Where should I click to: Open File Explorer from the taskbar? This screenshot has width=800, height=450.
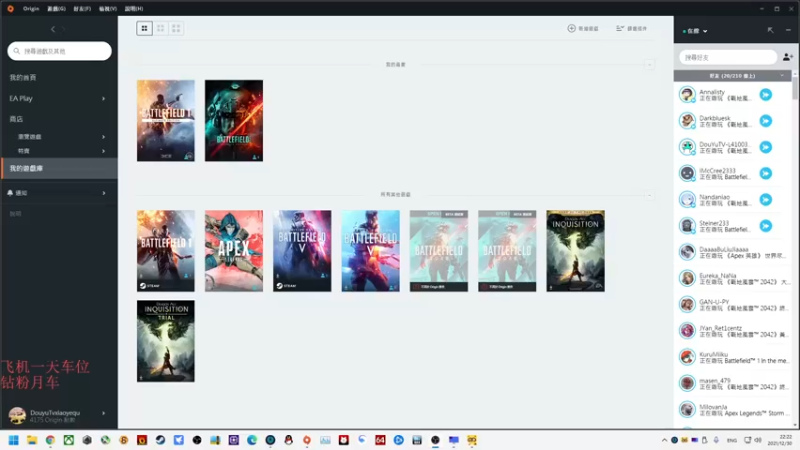coord(32,440)
